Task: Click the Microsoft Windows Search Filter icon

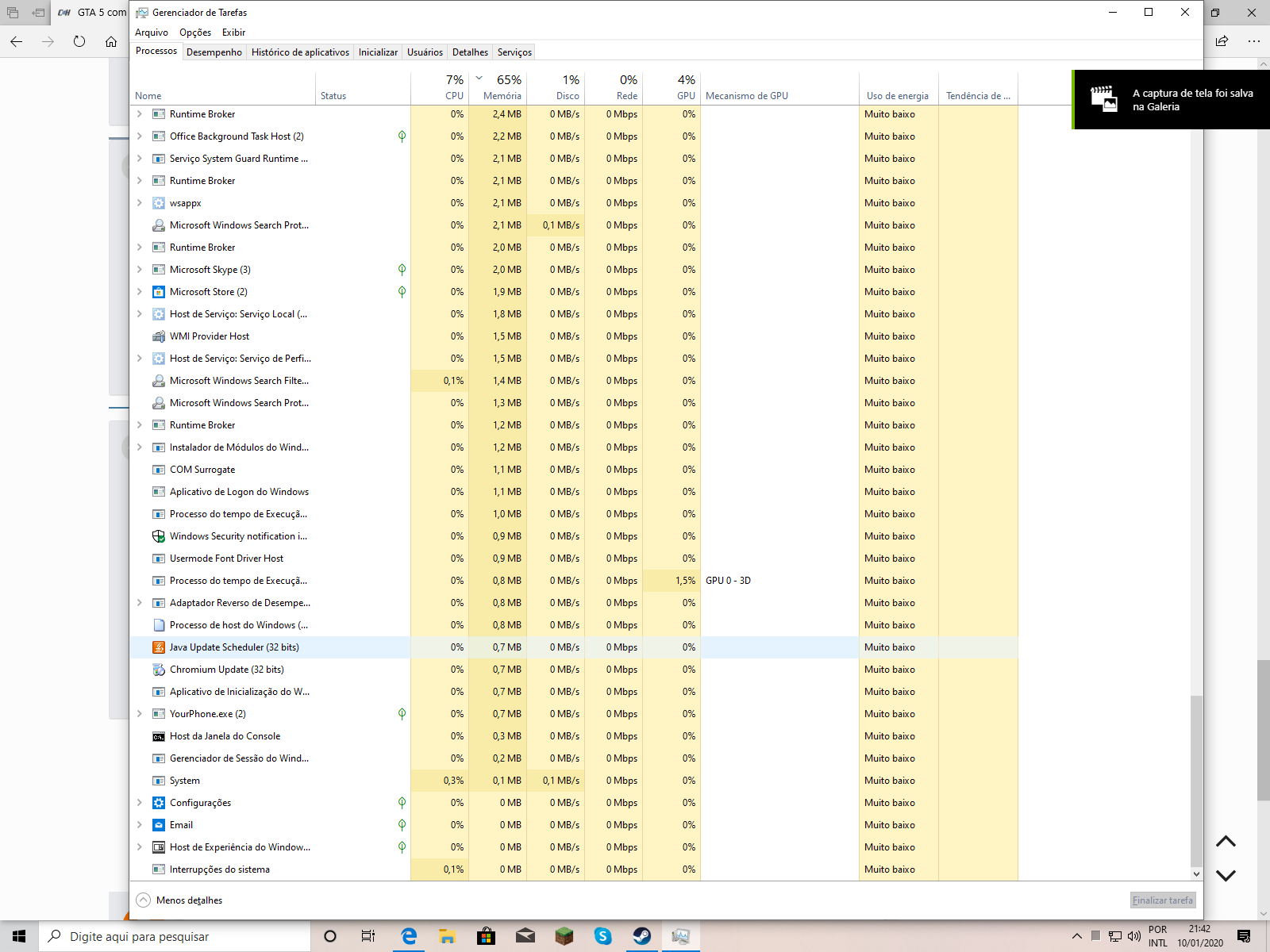Action: [x=159, y=381]
